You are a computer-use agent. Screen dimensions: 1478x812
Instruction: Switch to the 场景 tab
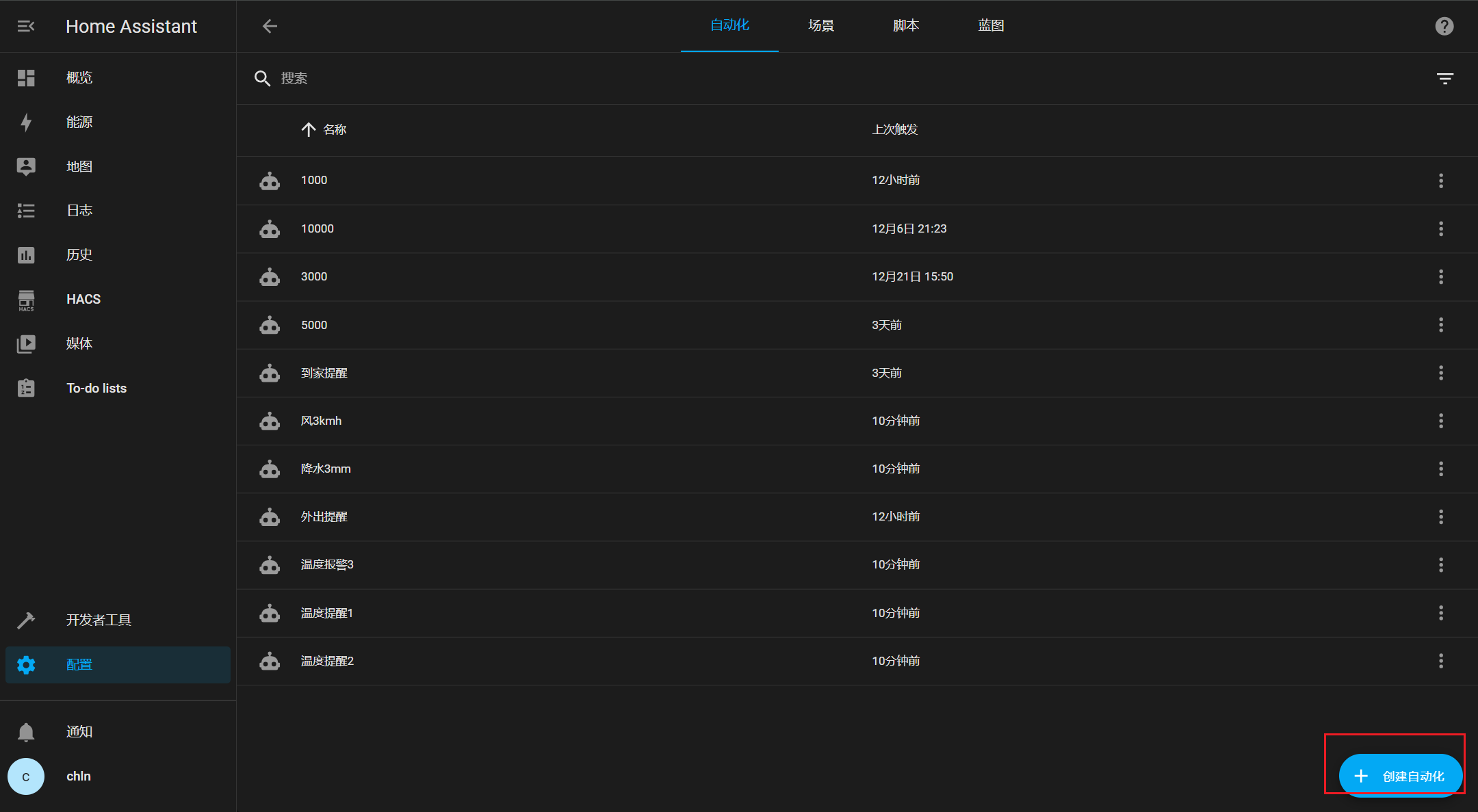pos(821,25)
